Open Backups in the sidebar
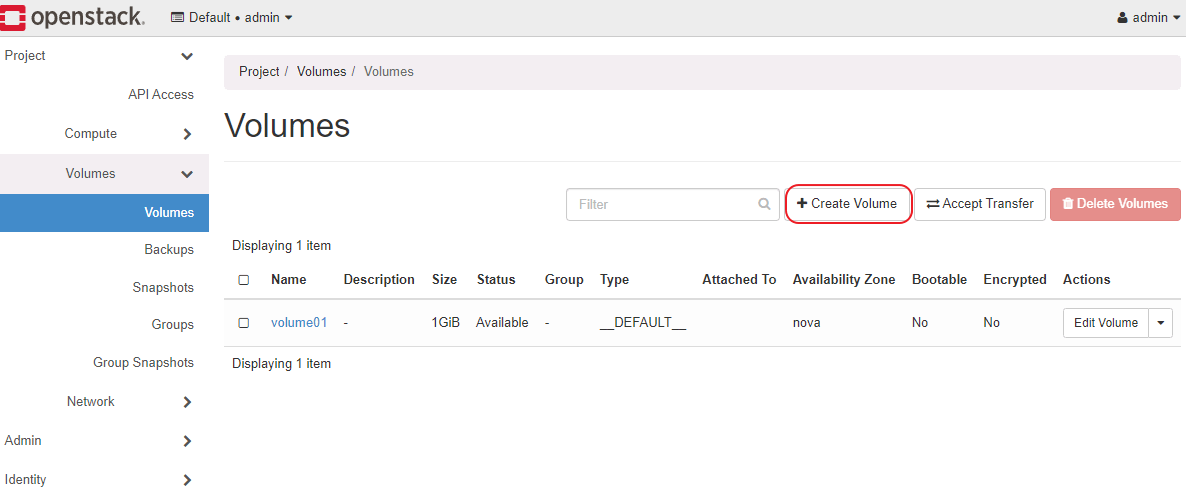Image resolution: width=1186 pixels, height=497 pixels. pyautogui.click(x=168, y=249)
